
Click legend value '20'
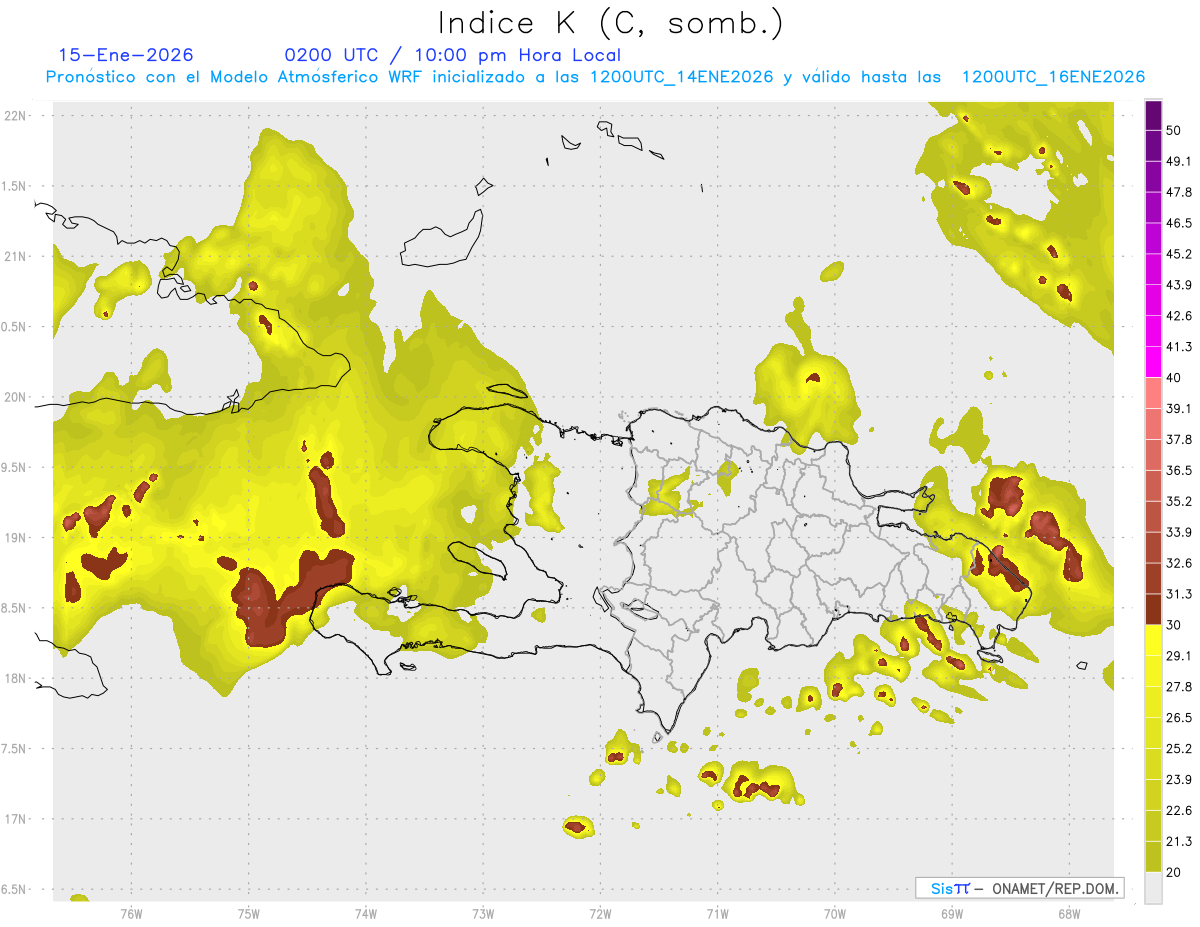pyautogui.click(x=1175, y=872)
